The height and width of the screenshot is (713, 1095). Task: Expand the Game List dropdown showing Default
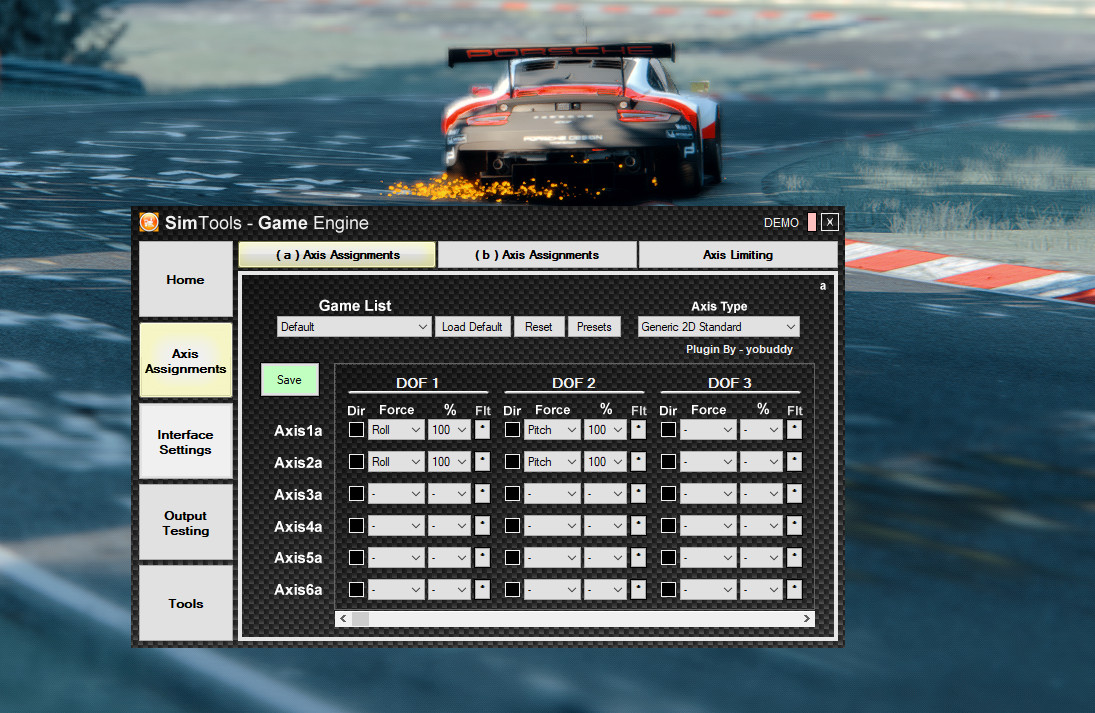tap(354, 327)
